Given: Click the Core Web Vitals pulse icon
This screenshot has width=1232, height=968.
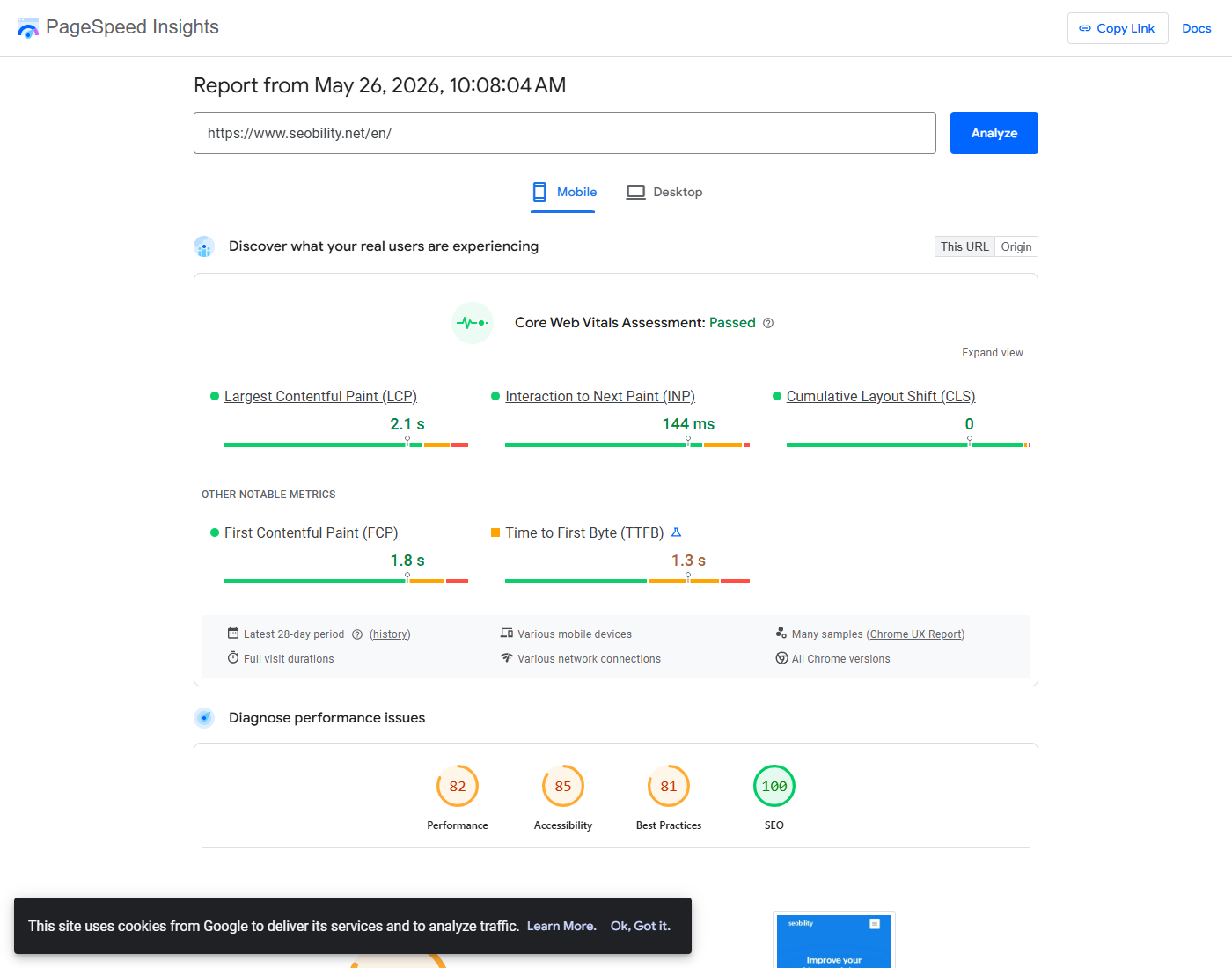Looking at the screenshot, I should click(x=473, y=323).
